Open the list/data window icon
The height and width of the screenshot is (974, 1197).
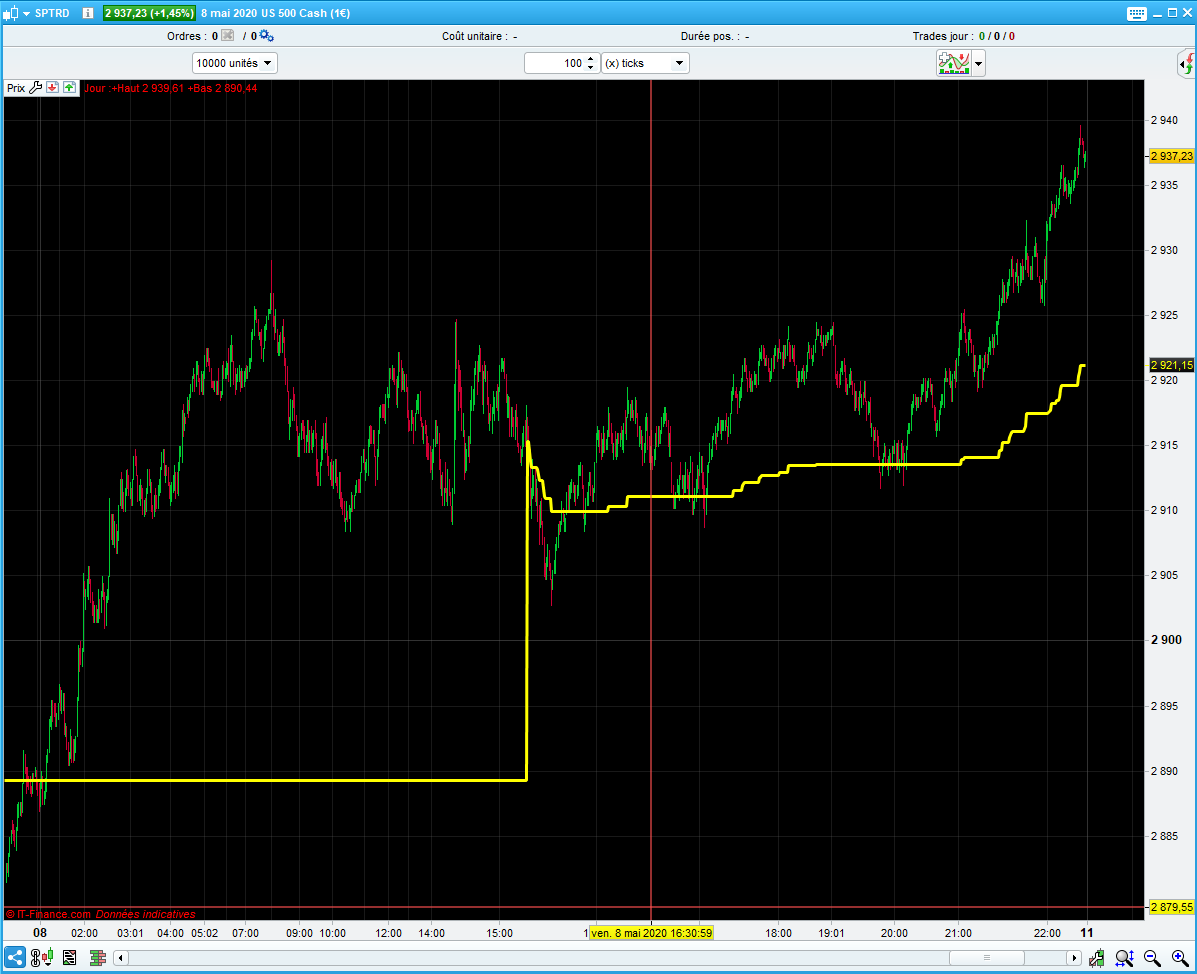(x=69, y=957)
